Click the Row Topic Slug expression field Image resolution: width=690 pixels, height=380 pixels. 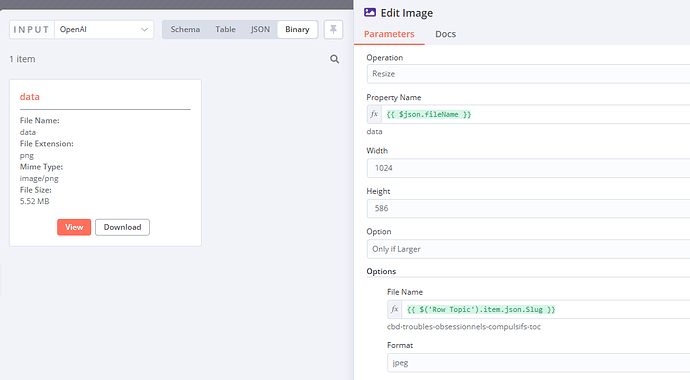[x=546, y=309]
